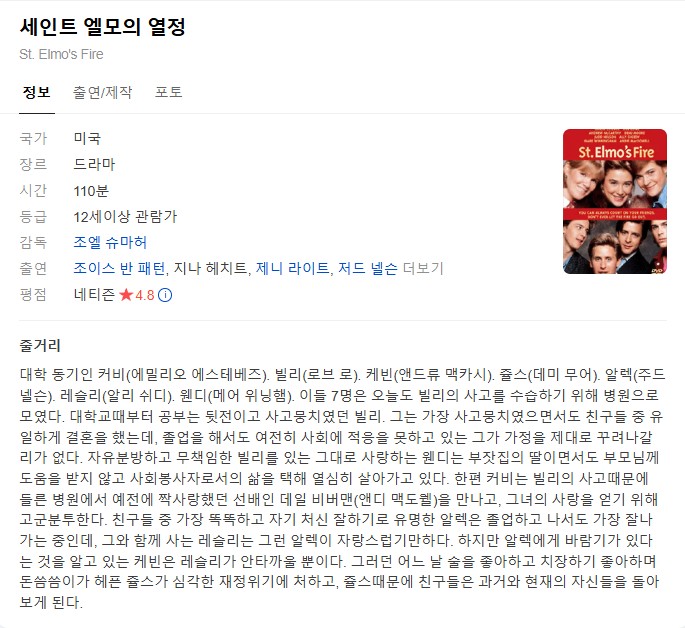This screenshot has height=628, width=685.
Task: Click the red star rating icon
Action: (x=126, y=295)
